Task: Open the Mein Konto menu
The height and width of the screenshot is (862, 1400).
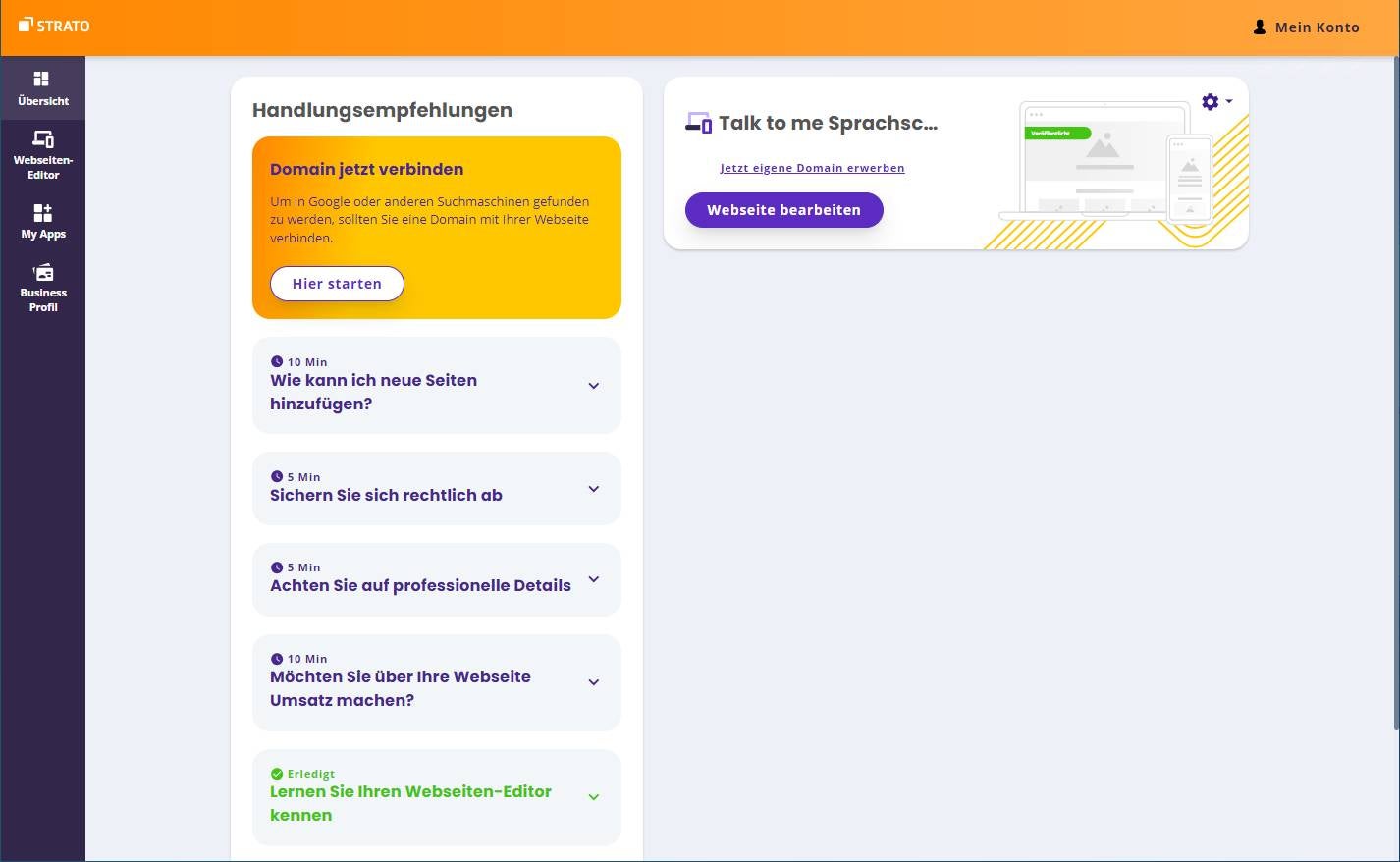Action: point(1317,27)
